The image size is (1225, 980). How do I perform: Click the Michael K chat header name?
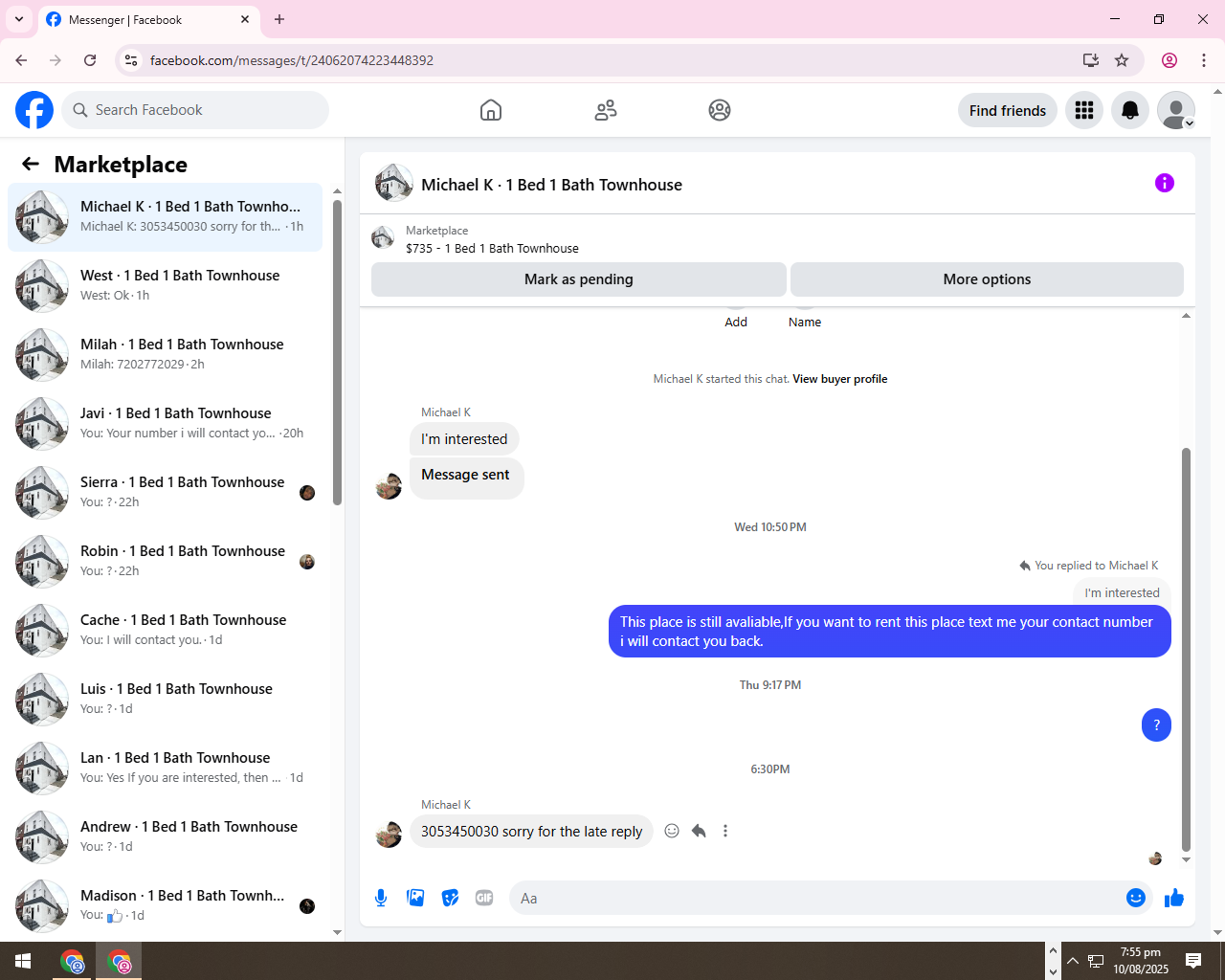tap(551, 185)
